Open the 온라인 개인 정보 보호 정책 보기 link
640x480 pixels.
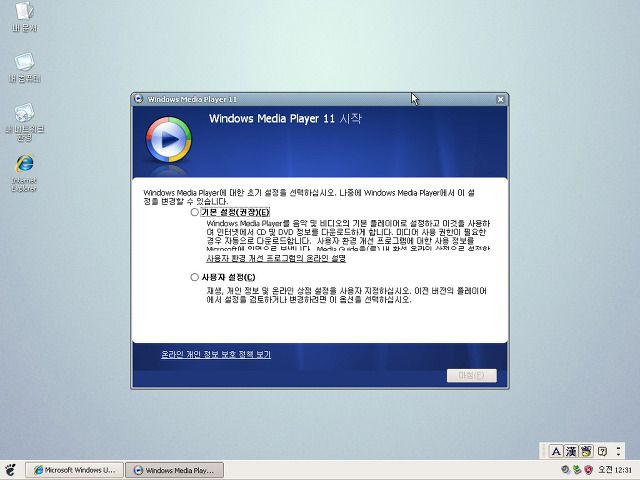(x=216, y=354)
